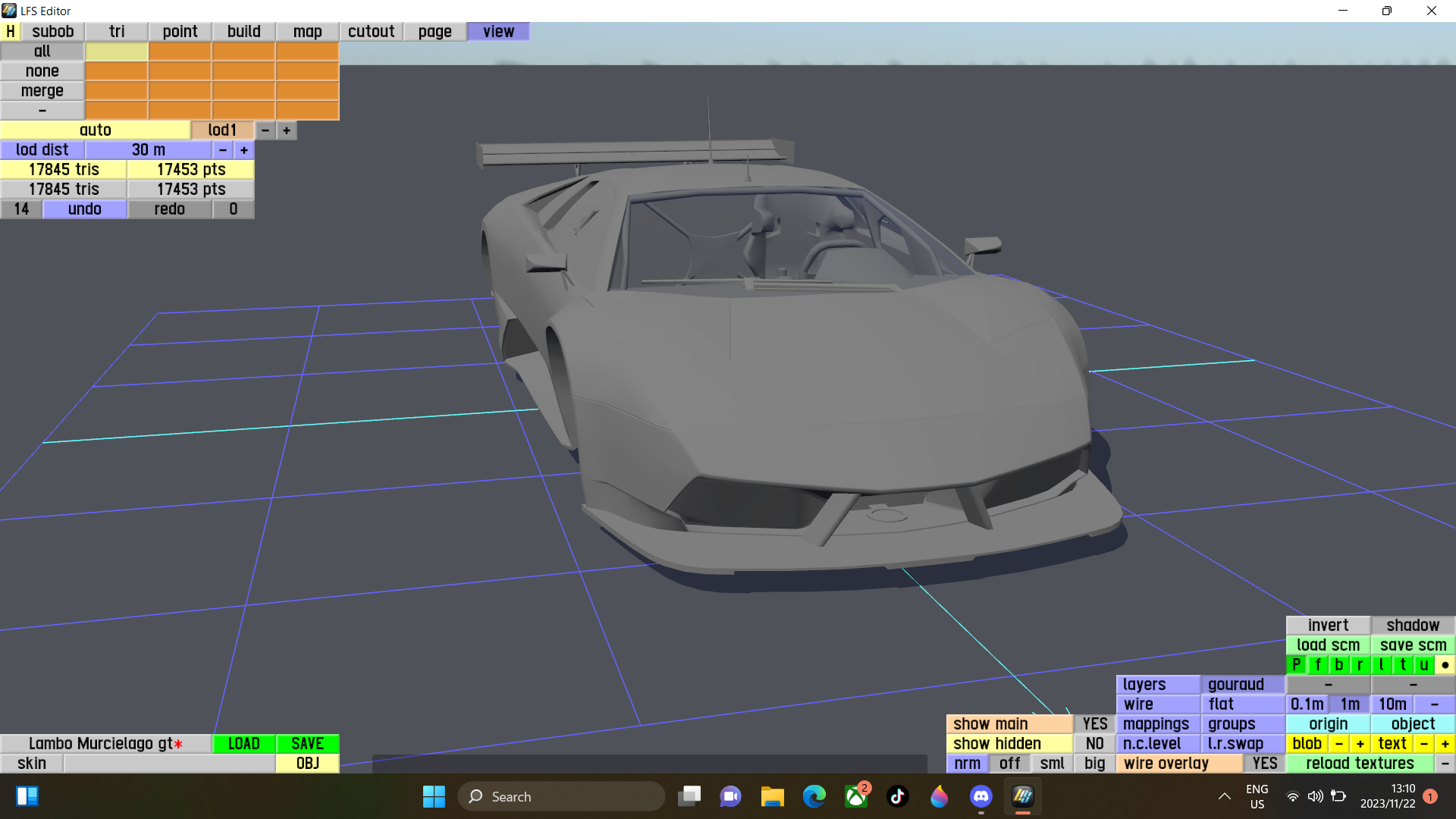Click the green u view button

pyautogui.click(x=1423, y=665)
